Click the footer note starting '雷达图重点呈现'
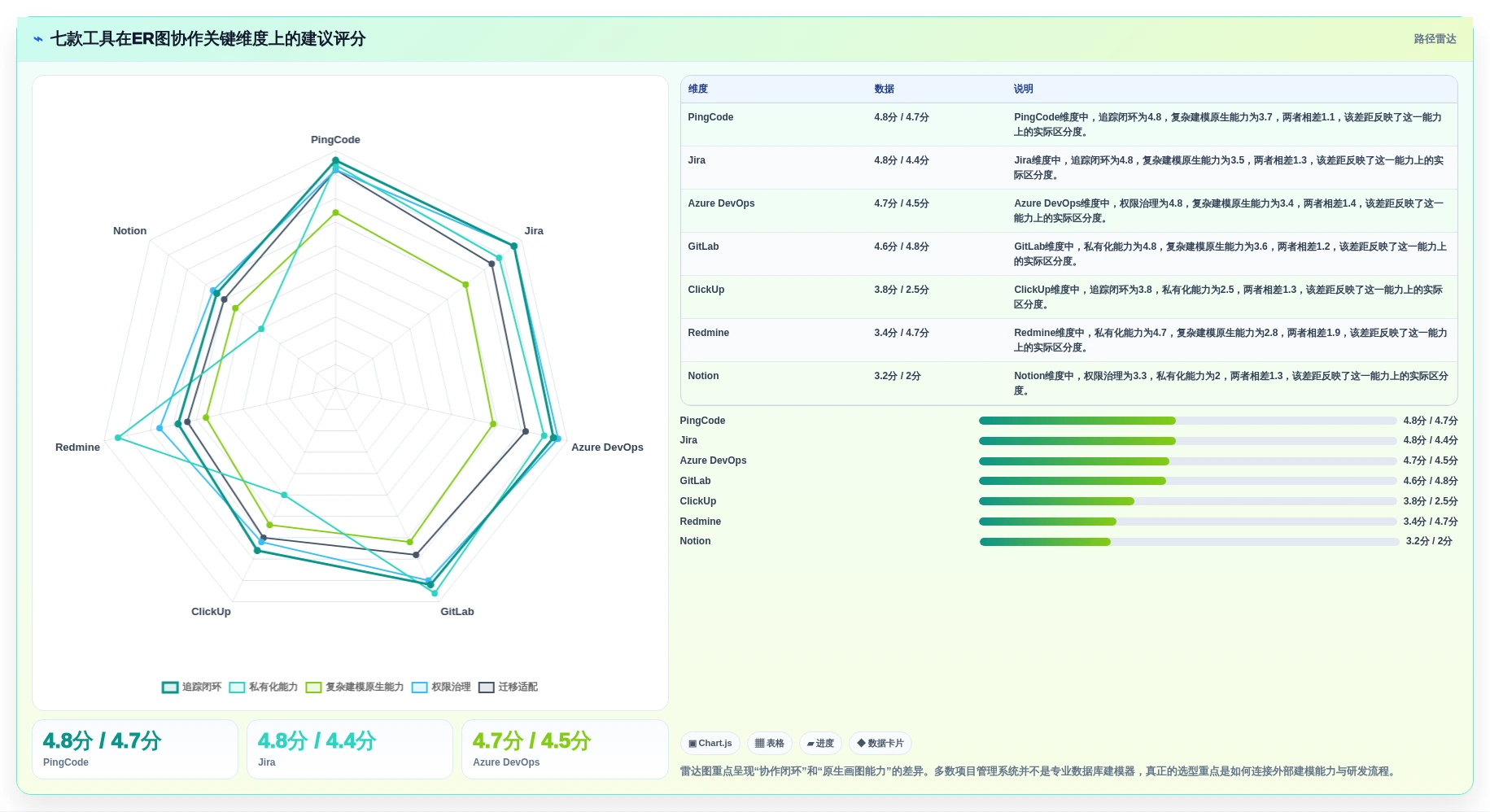 (x=1039, y=771)
